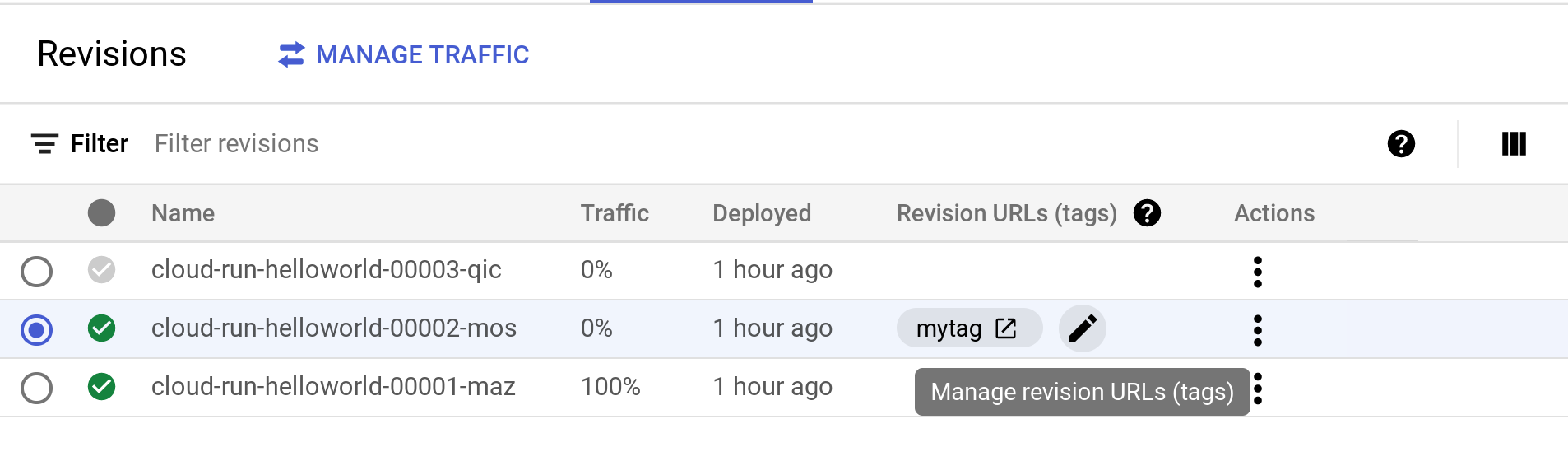Click the cloud-run-helloworld-00003-qic revision name
The width and height of the screenshot is (1568, 461).
coord(326,270)
